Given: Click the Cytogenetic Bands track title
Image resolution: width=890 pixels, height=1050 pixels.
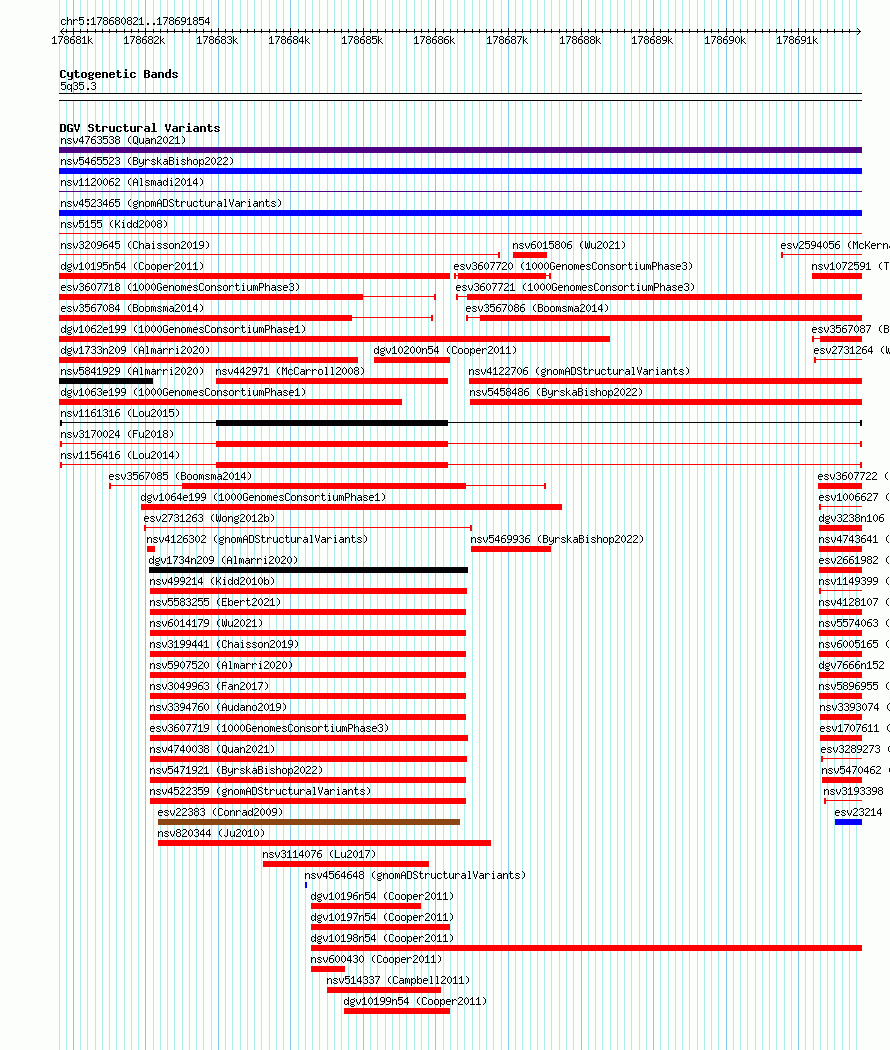Looking at the screenshot, I should pyautogui.click(x=119, y=74).
